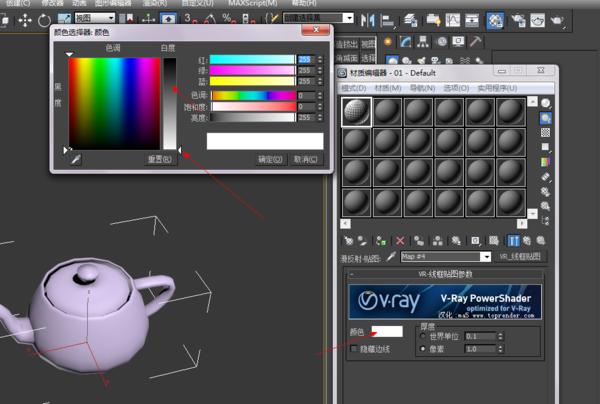Image resolution: width=600 pixels, height=404 pixels.
Task: Click on the hue/blackness color field
Action: [114, 103]
